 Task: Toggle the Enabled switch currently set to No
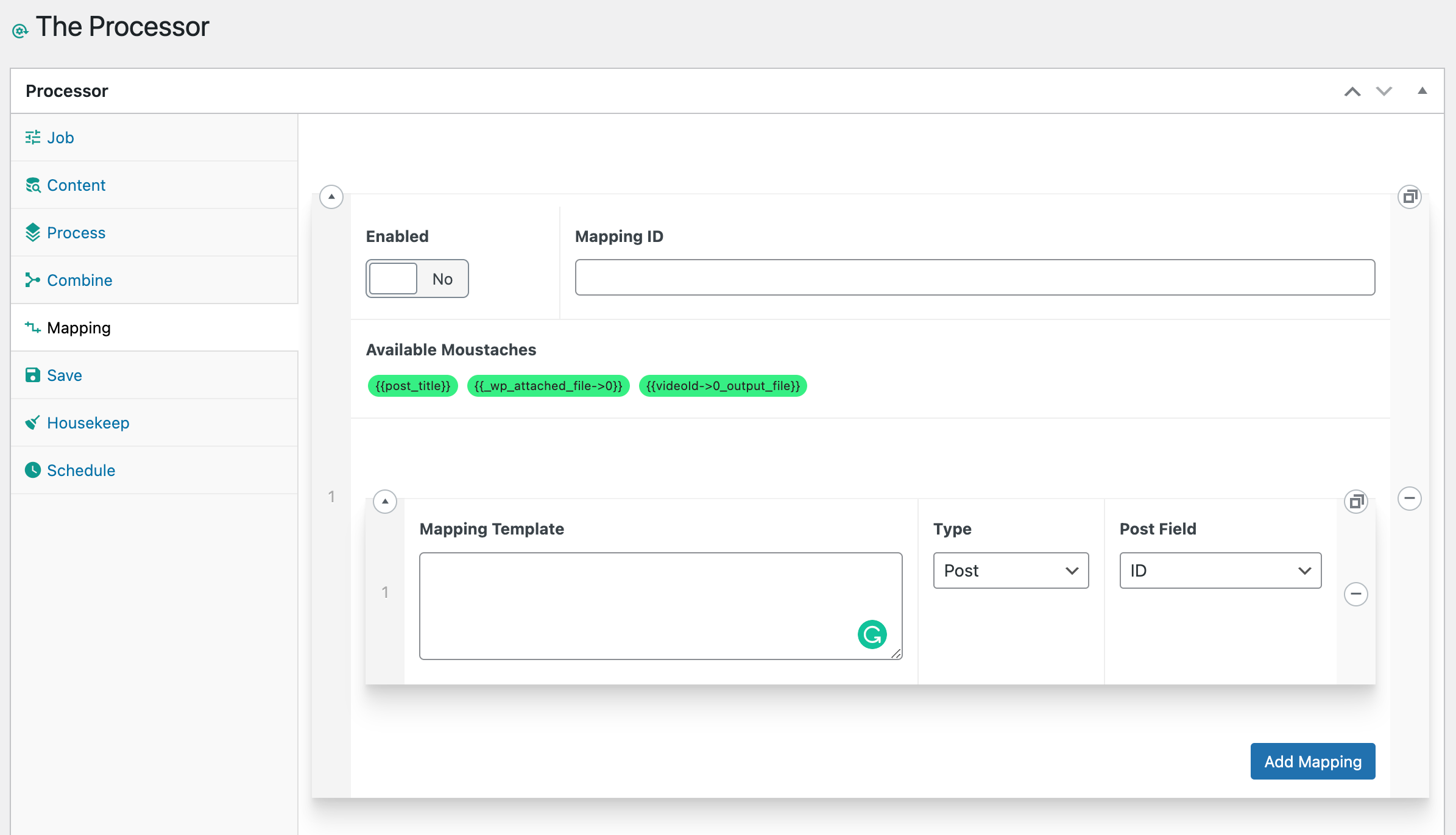[417, 279]
